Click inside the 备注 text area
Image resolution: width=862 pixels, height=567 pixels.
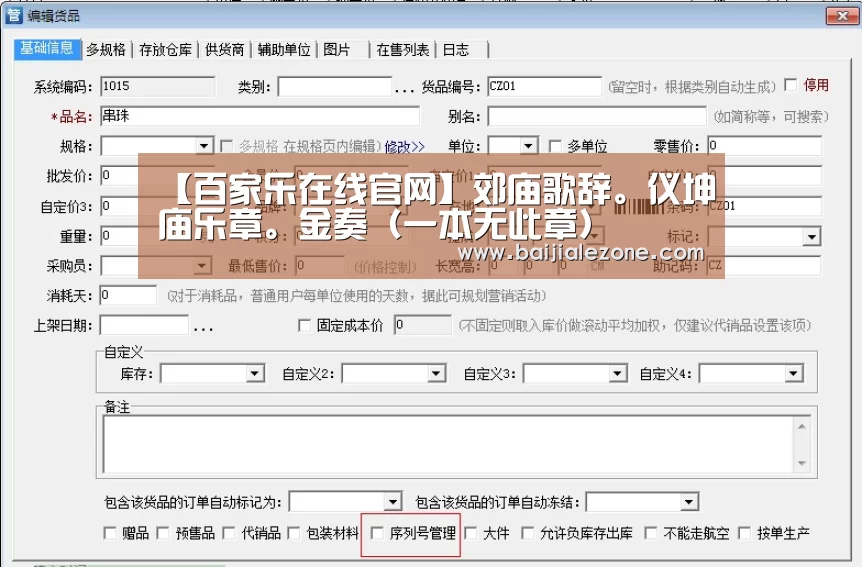[448, 444]
